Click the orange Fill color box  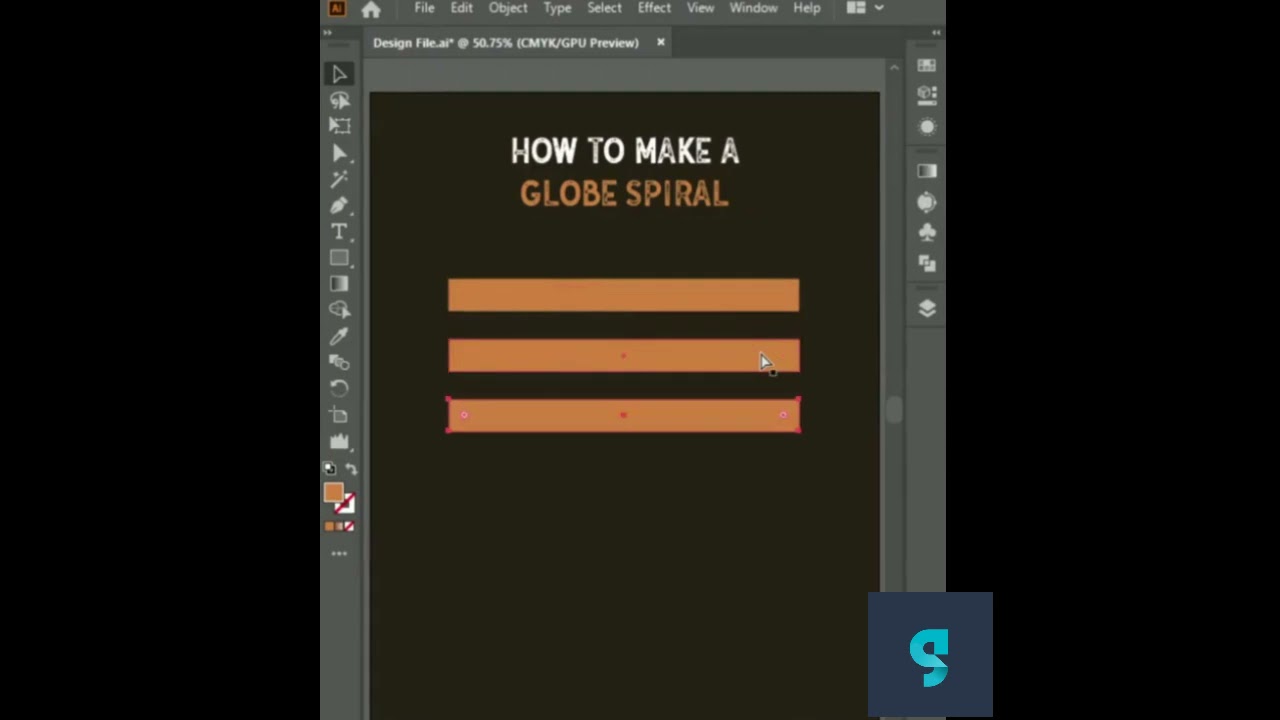coord(334,493)
